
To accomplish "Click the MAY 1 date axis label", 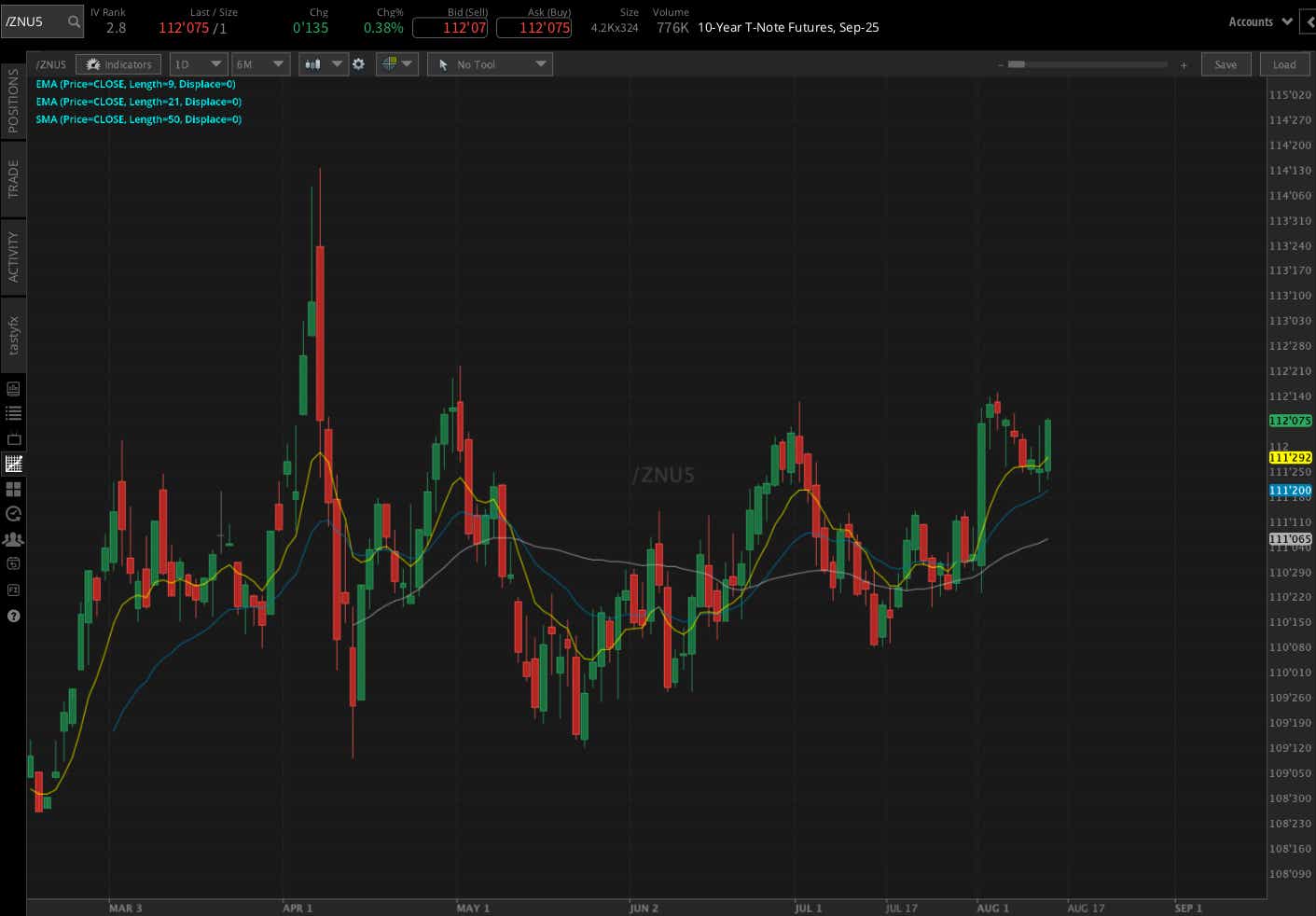I will (473, 908).
